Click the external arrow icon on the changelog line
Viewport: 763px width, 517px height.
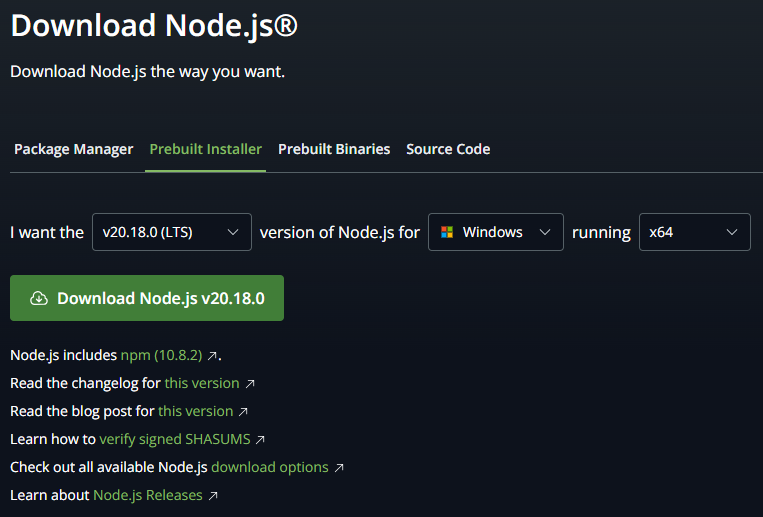coord(250,384)
